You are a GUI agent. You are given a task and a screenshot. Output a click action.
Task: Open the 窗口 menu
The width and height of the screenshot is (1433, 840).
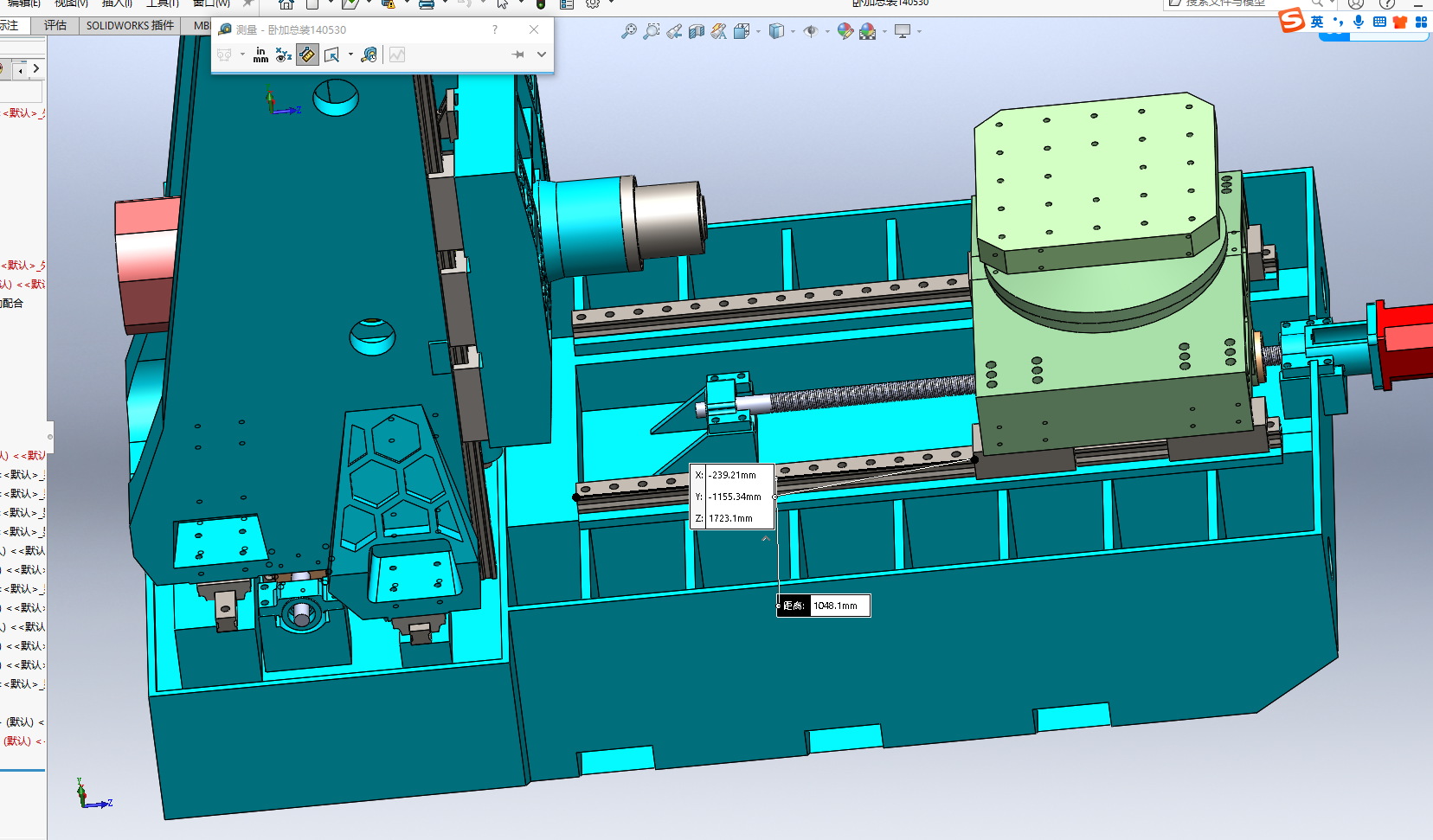click(x=211, y=3)
